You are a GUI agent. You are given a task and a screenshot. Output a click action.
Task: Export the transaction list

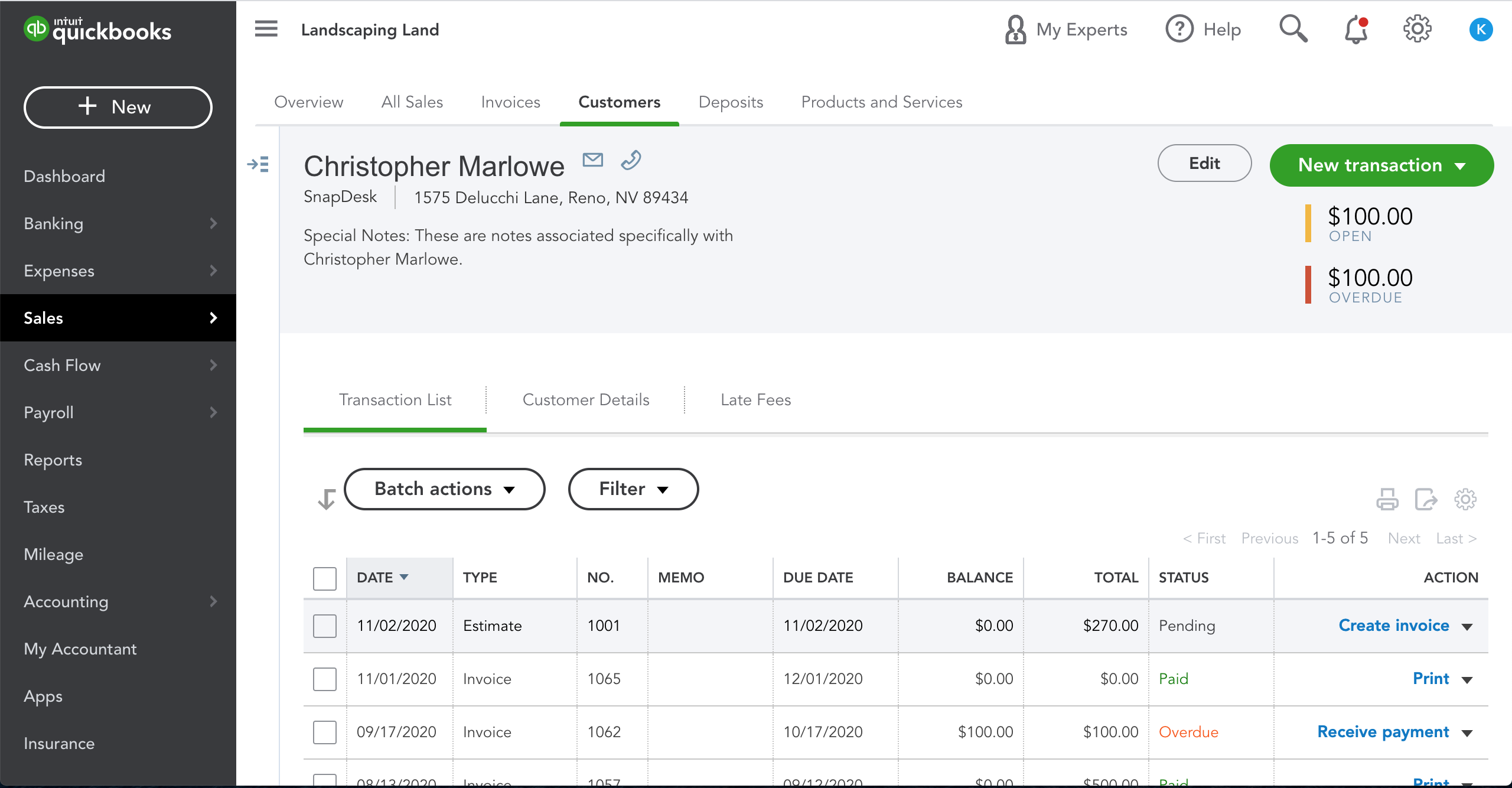click(x=1426, y=499)
